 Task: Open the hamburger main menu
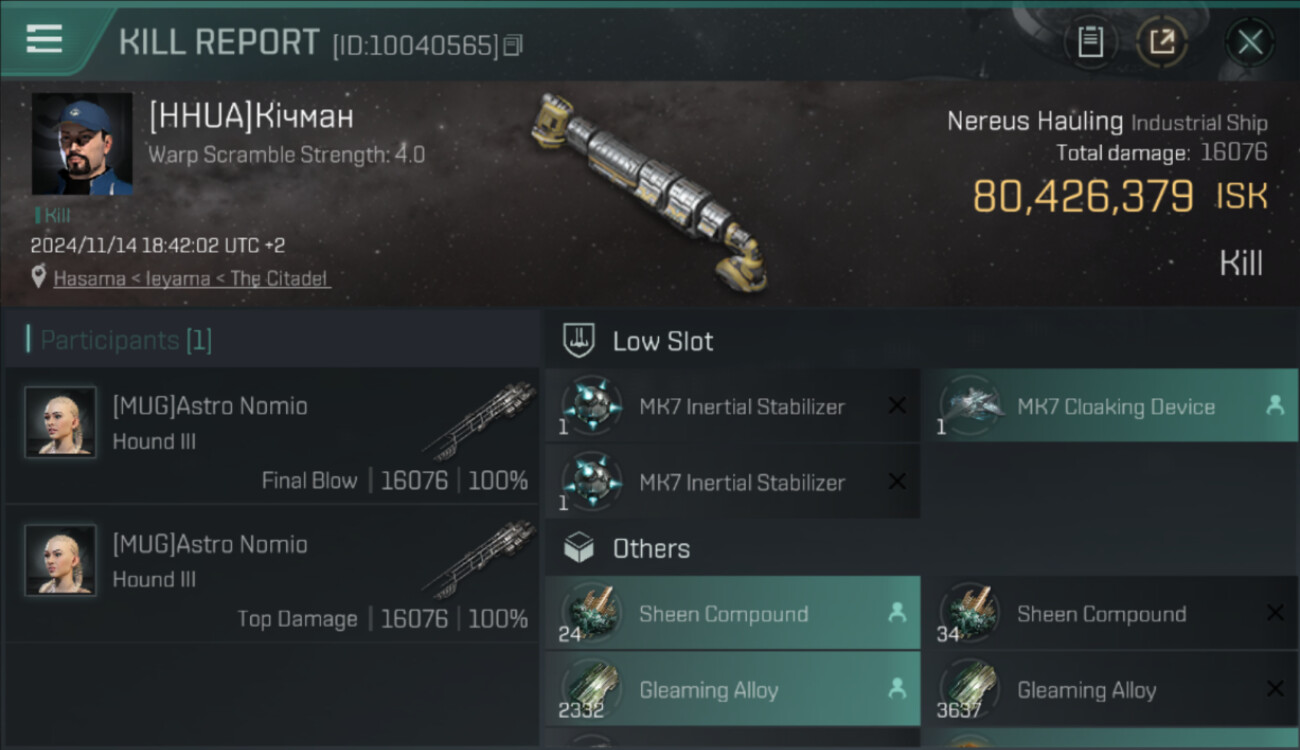point(44,40)
